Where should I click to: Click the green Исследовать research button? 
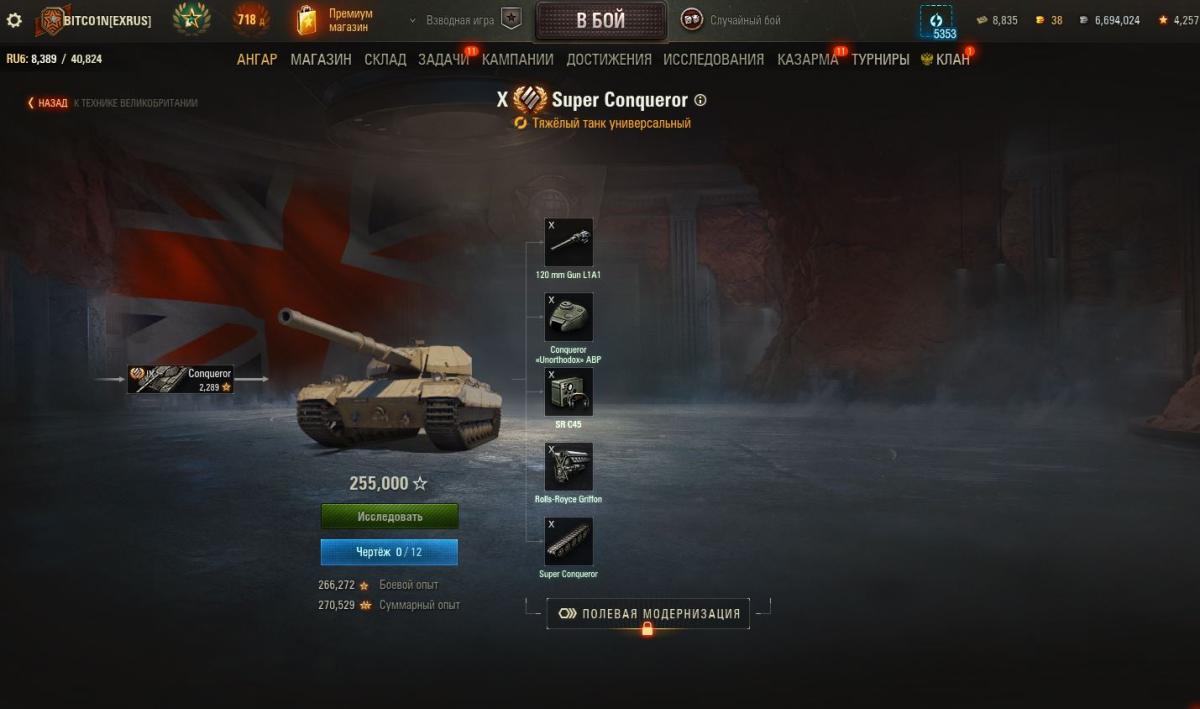390,517
